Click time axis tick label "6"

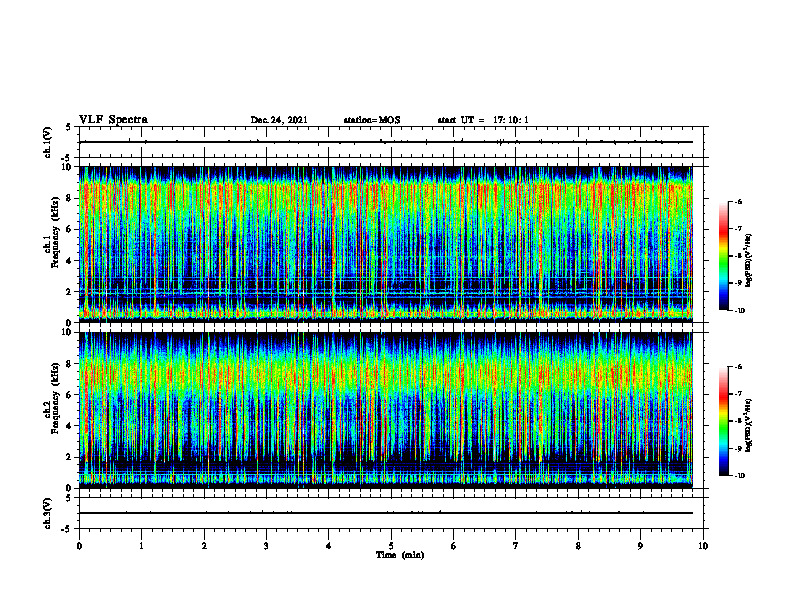454,546
